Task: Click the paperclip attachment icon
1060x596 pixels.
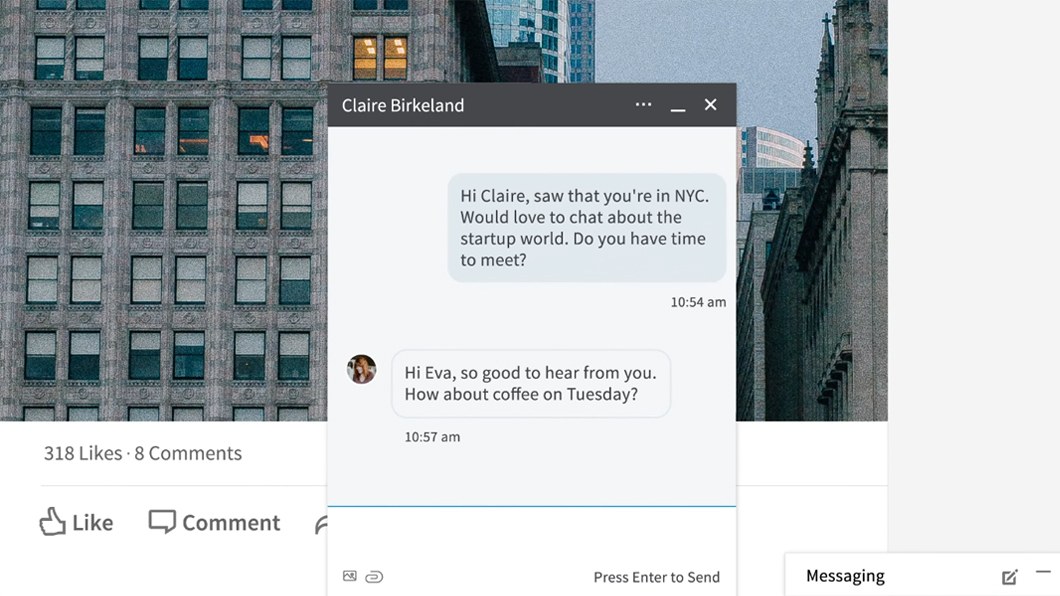Action: tap(374, 576)
